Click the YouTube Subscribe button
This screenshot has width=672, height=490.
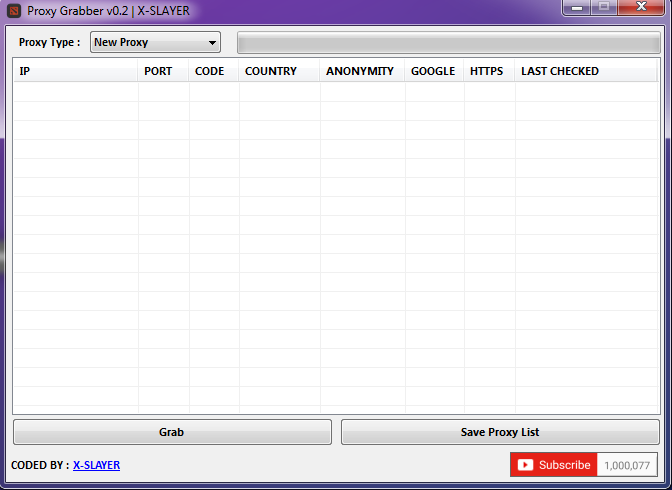554,465
